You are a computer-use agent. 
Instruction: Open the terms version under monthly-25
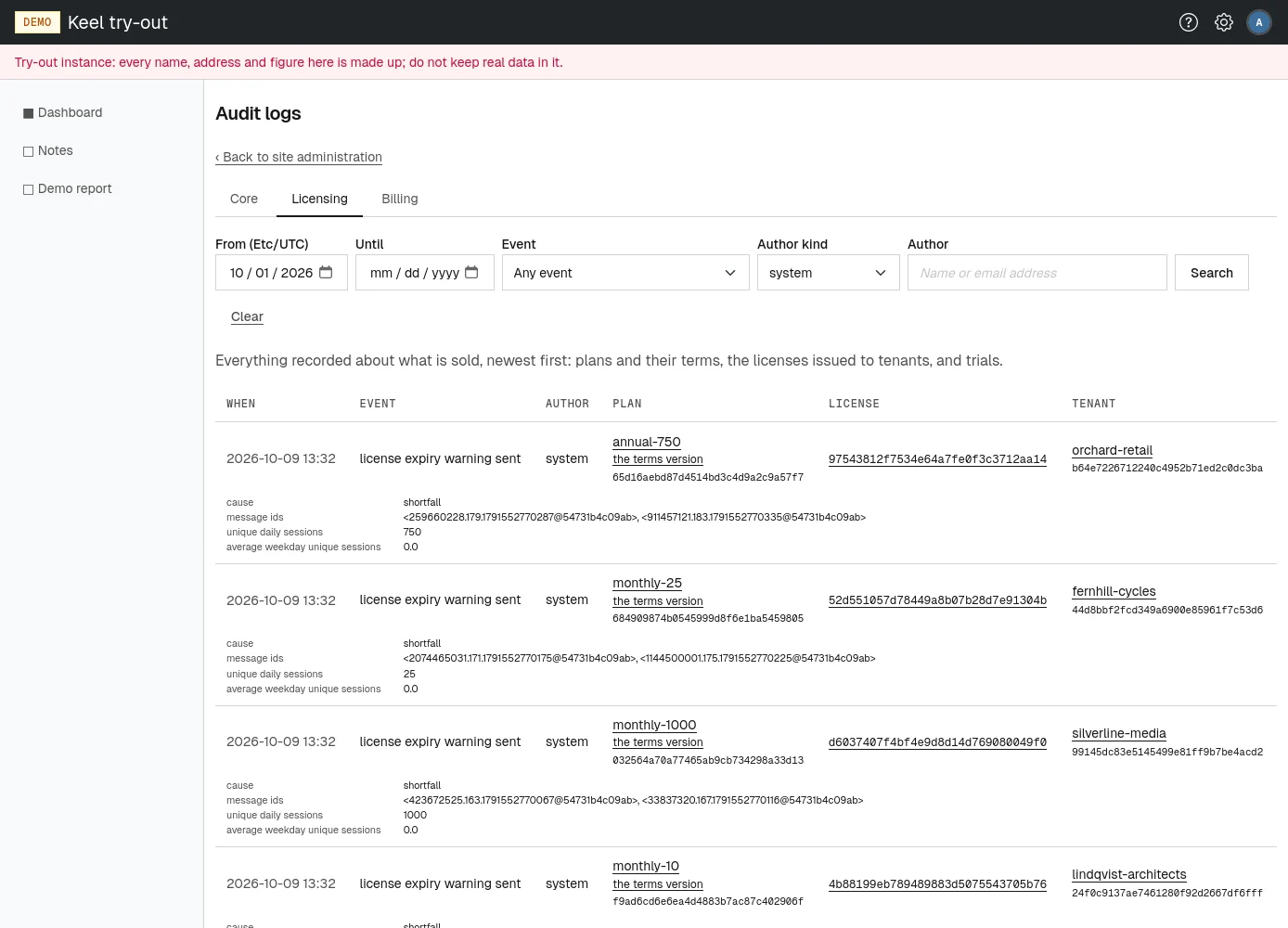click(x=658, y=601)
